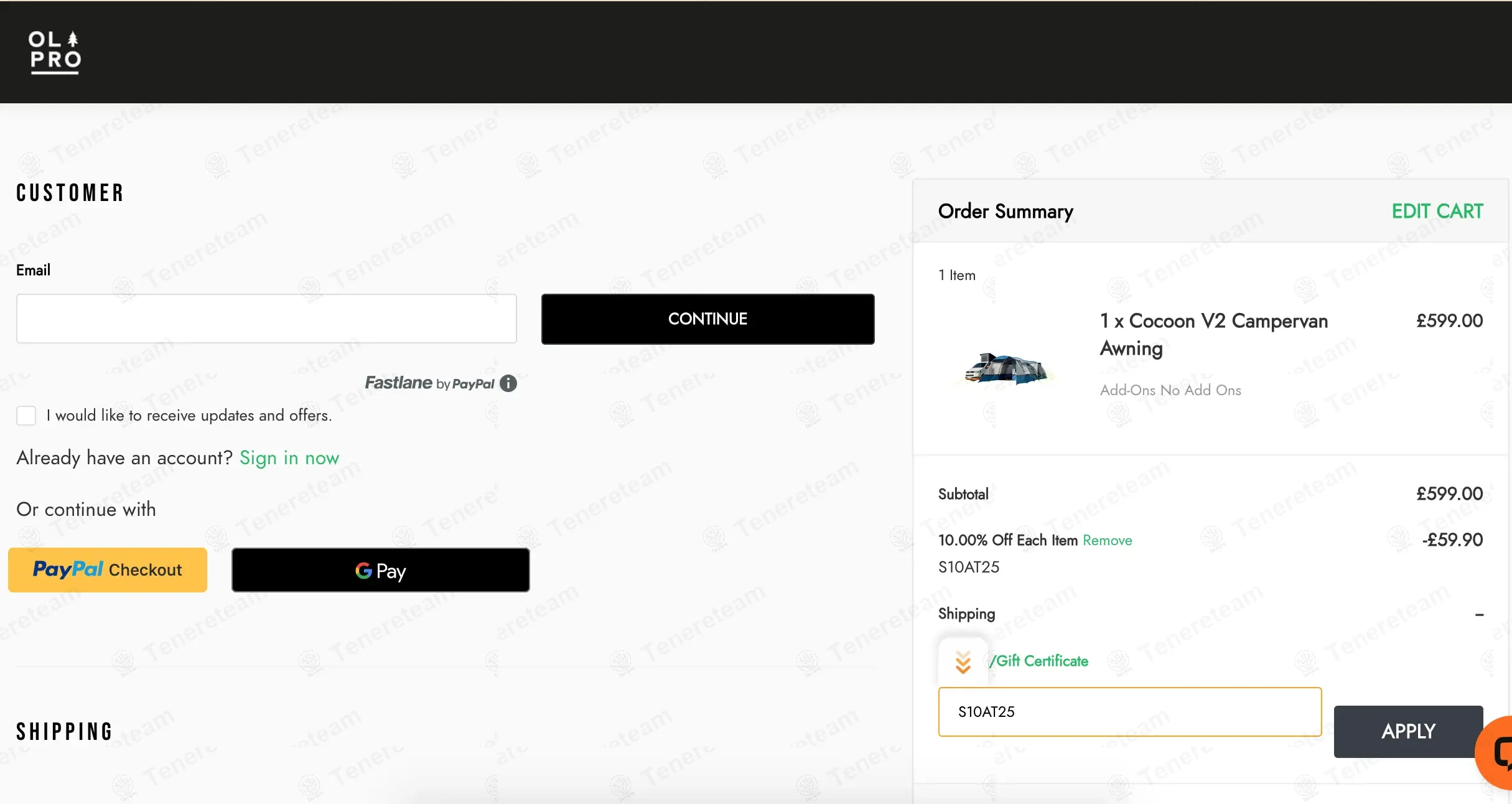Viewport: 1512px width, 804px height.
Task: Select the £599.00 item price
Action: click(1449, 321)
